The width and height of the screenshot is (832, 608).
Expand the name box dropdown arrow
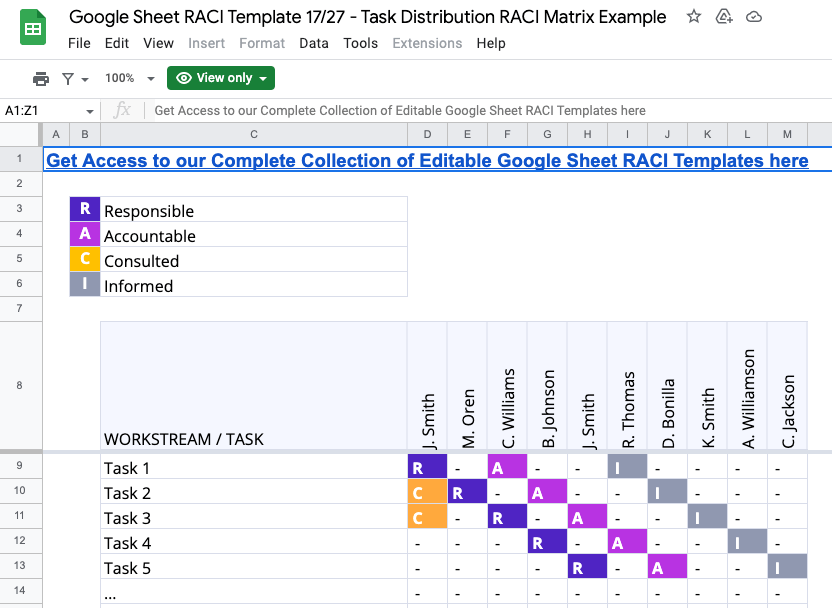coord(90,111)
